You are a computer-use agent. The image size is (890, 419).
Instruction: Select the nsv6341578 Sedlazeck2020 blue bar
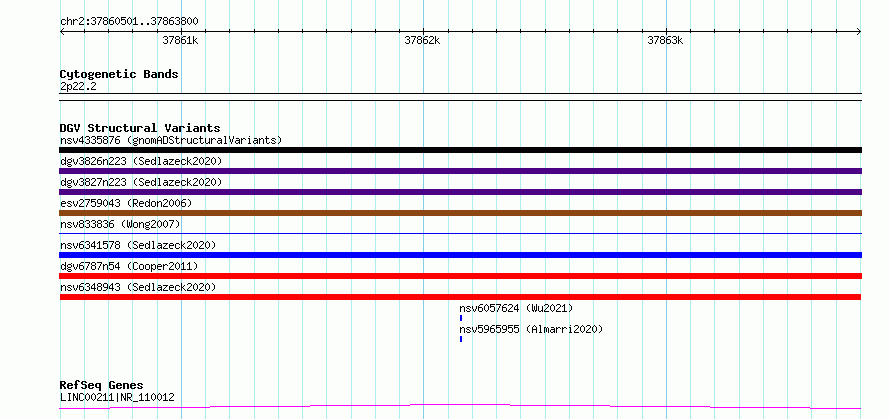coord(460,255)
